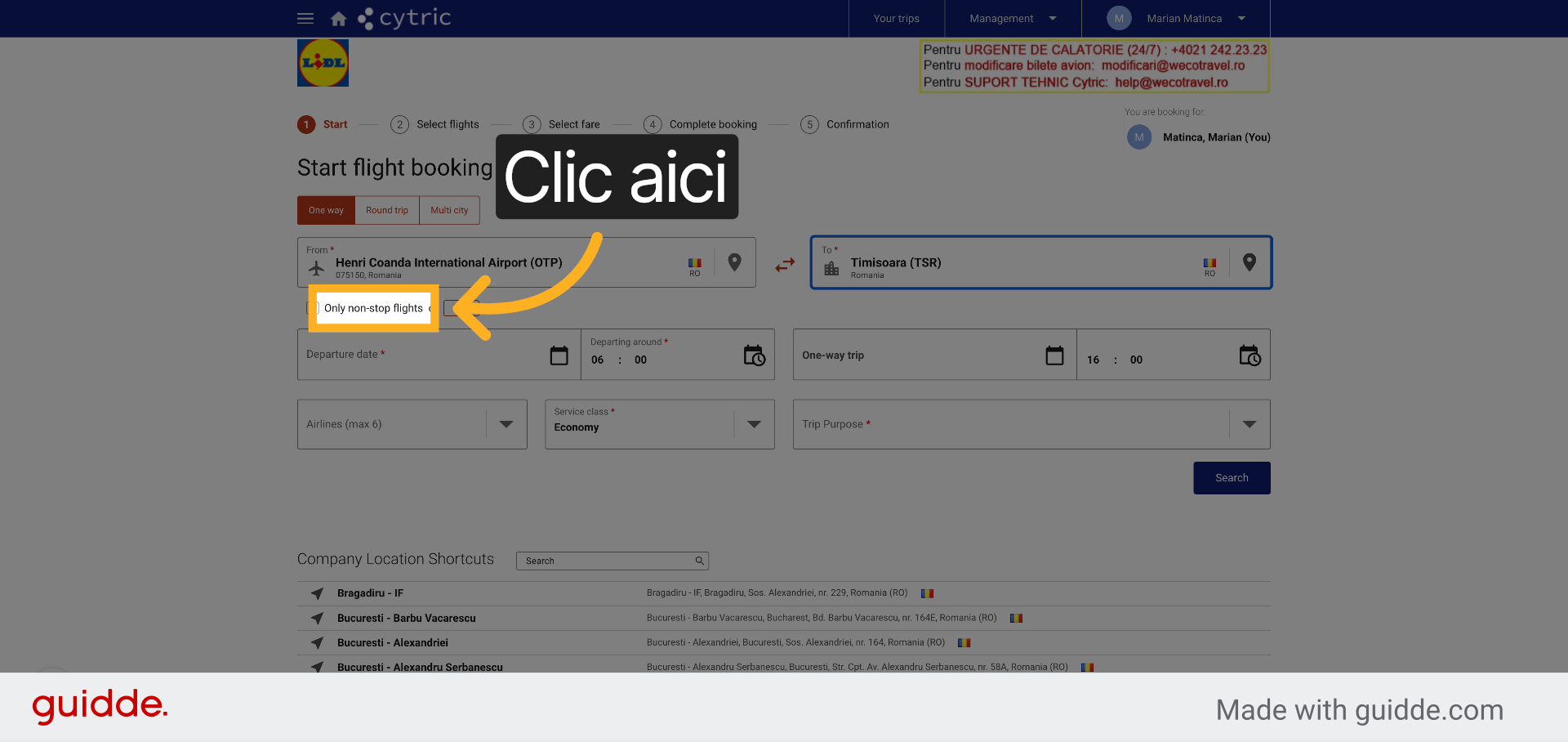Swap origin and destination arrows
This screenshot has width=1568, height=742.
point(785,265)
